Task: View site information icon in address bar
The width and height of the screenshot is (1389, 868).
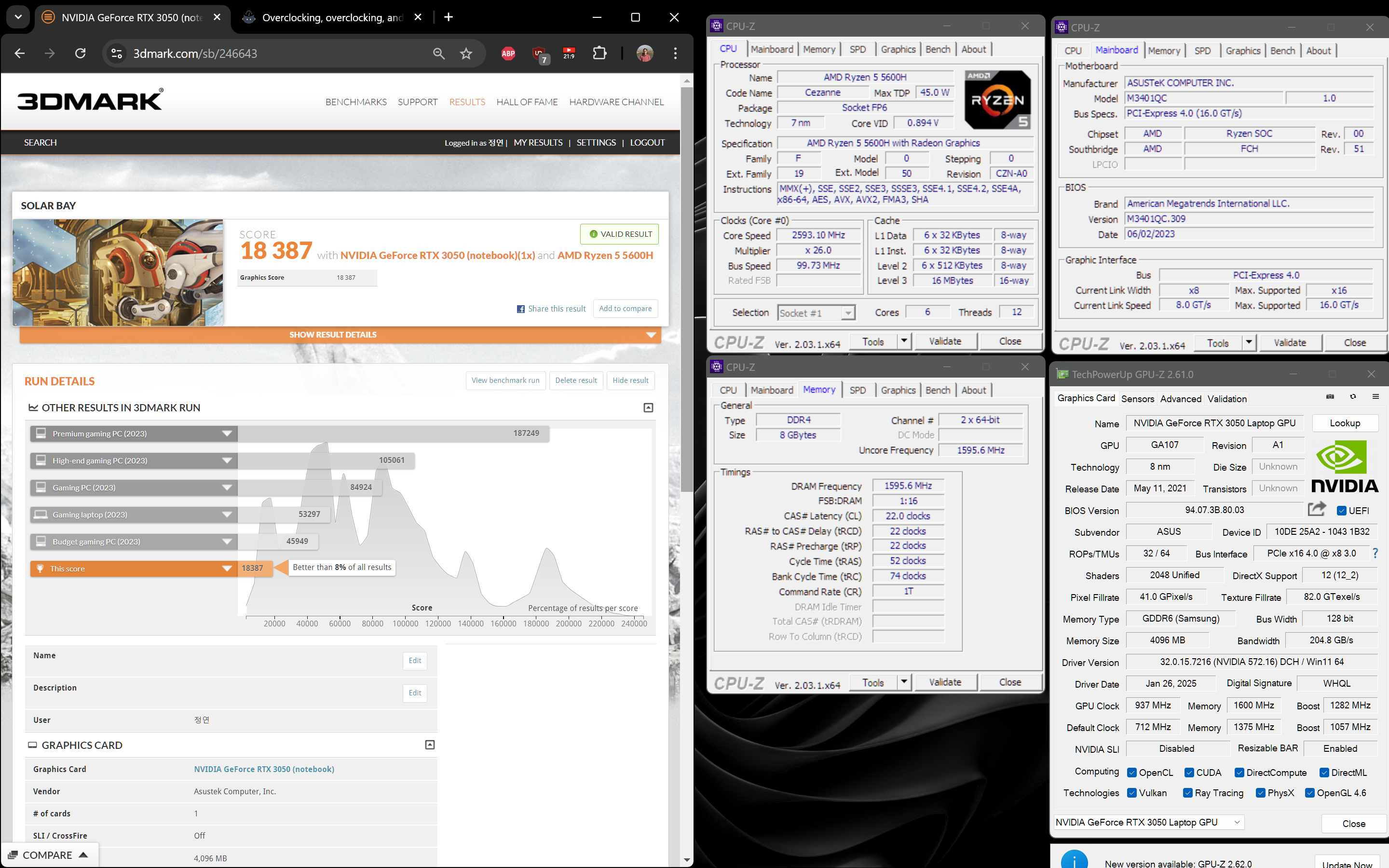Action: (x=117, y=54)
